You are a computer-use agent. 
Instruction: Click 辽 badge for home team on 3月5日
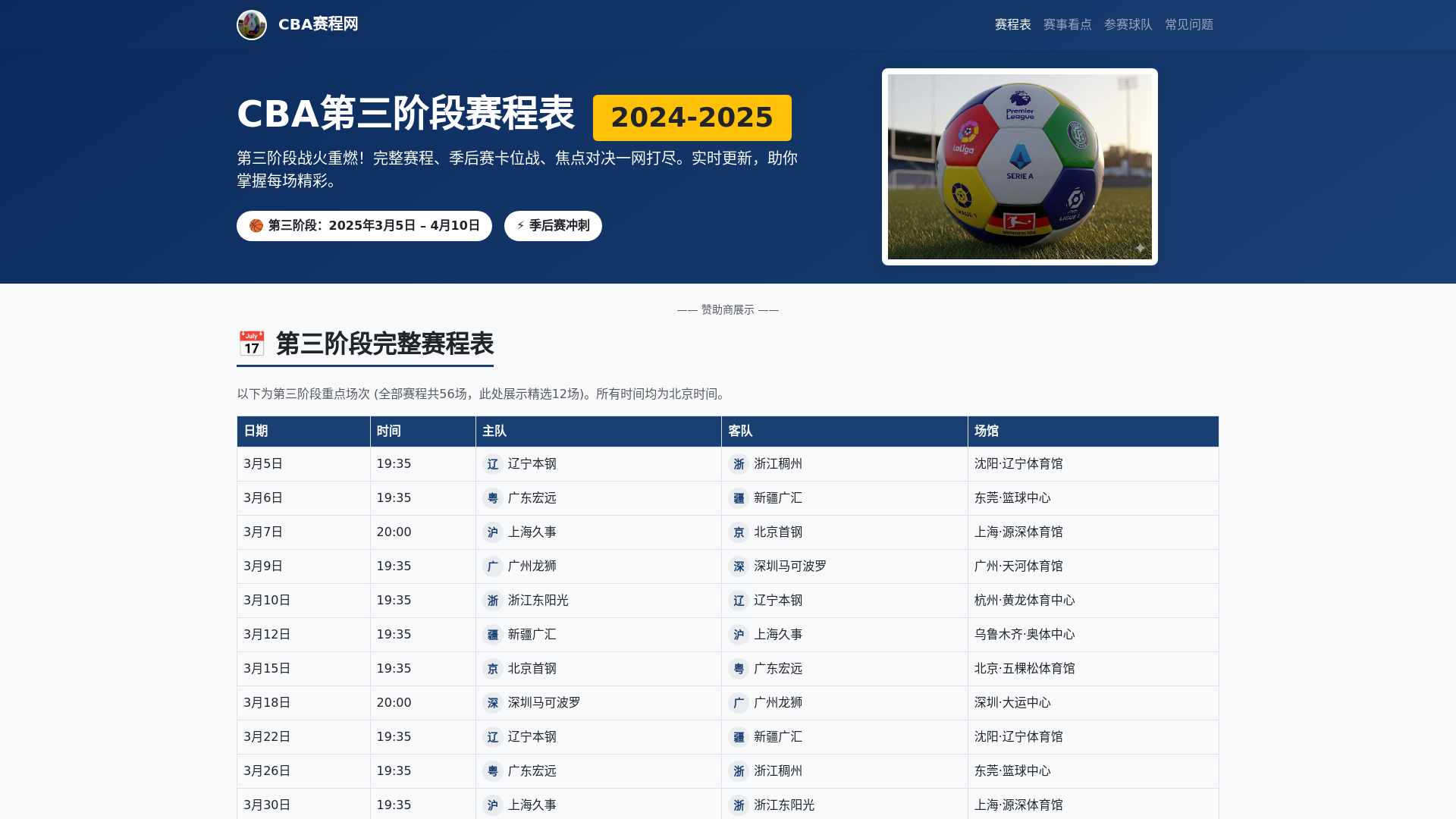493,464
